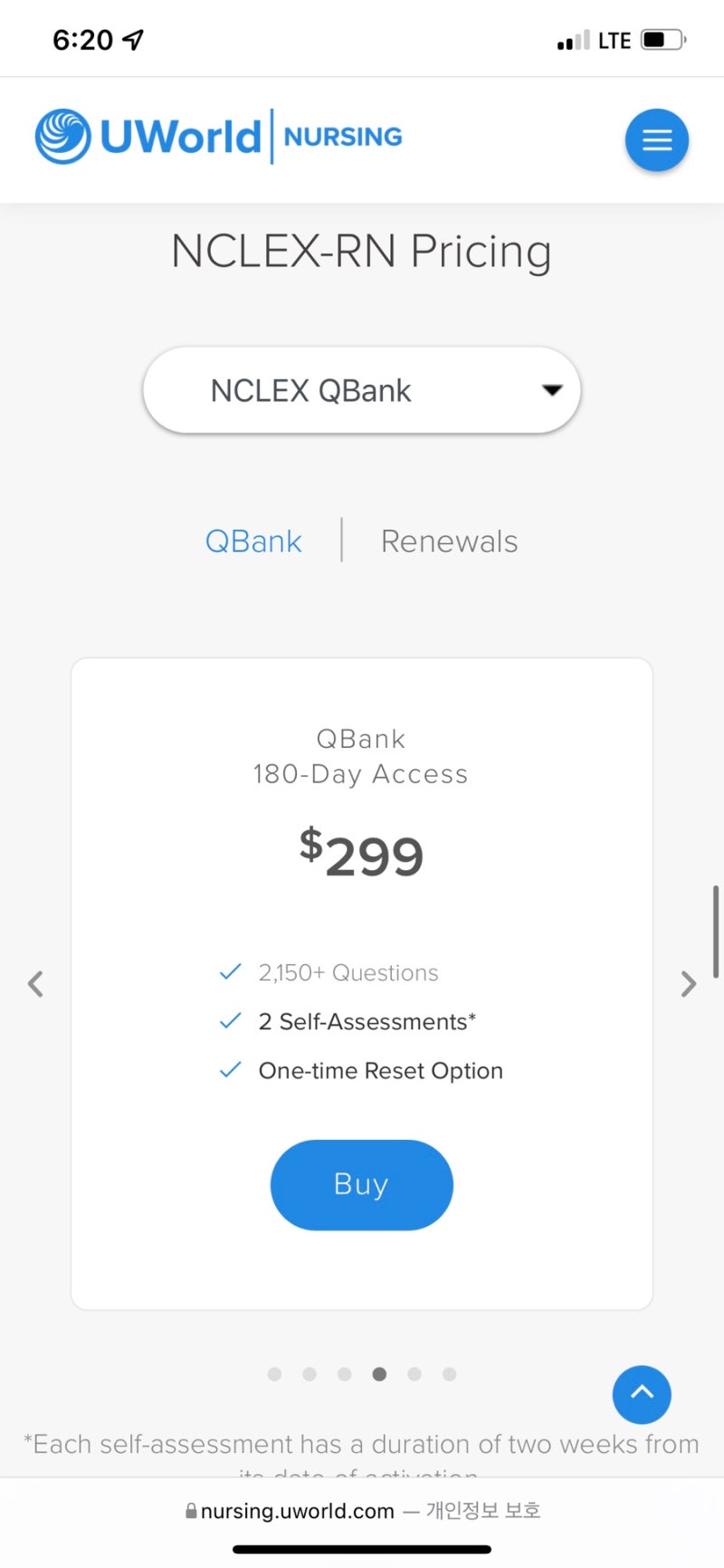Tap the NURSING logo text link
Viewport: 724px width, 1568px height.
click(343, 137)
